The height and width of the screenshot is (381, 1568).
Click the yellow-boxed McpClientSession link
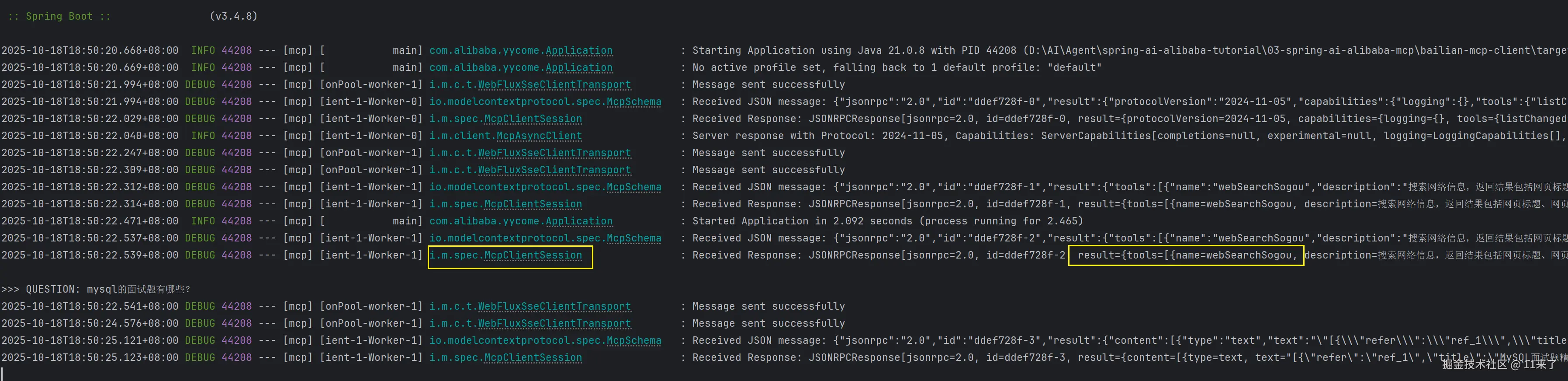[x=533, y=255]
